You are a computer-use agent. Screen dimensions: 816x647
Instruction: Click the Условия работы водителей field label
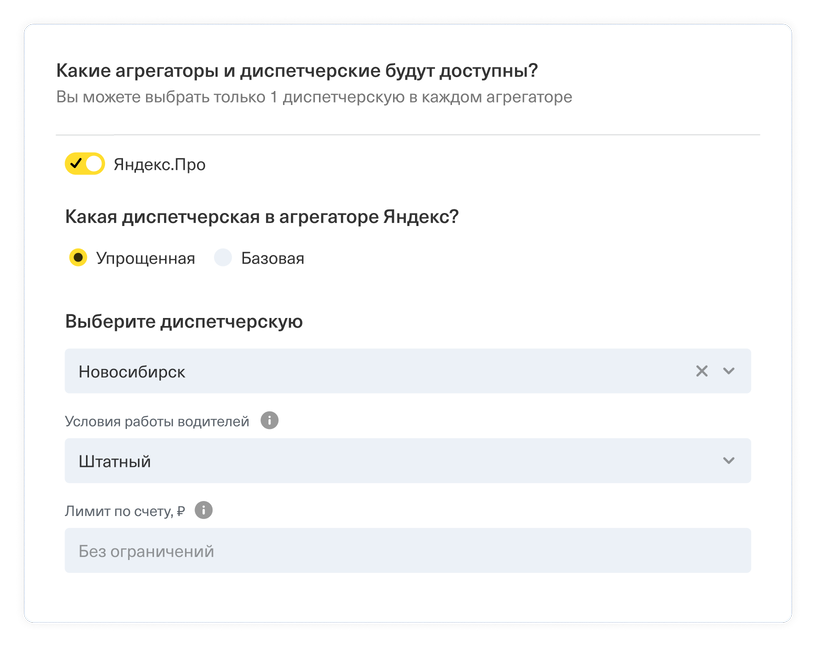157,421
